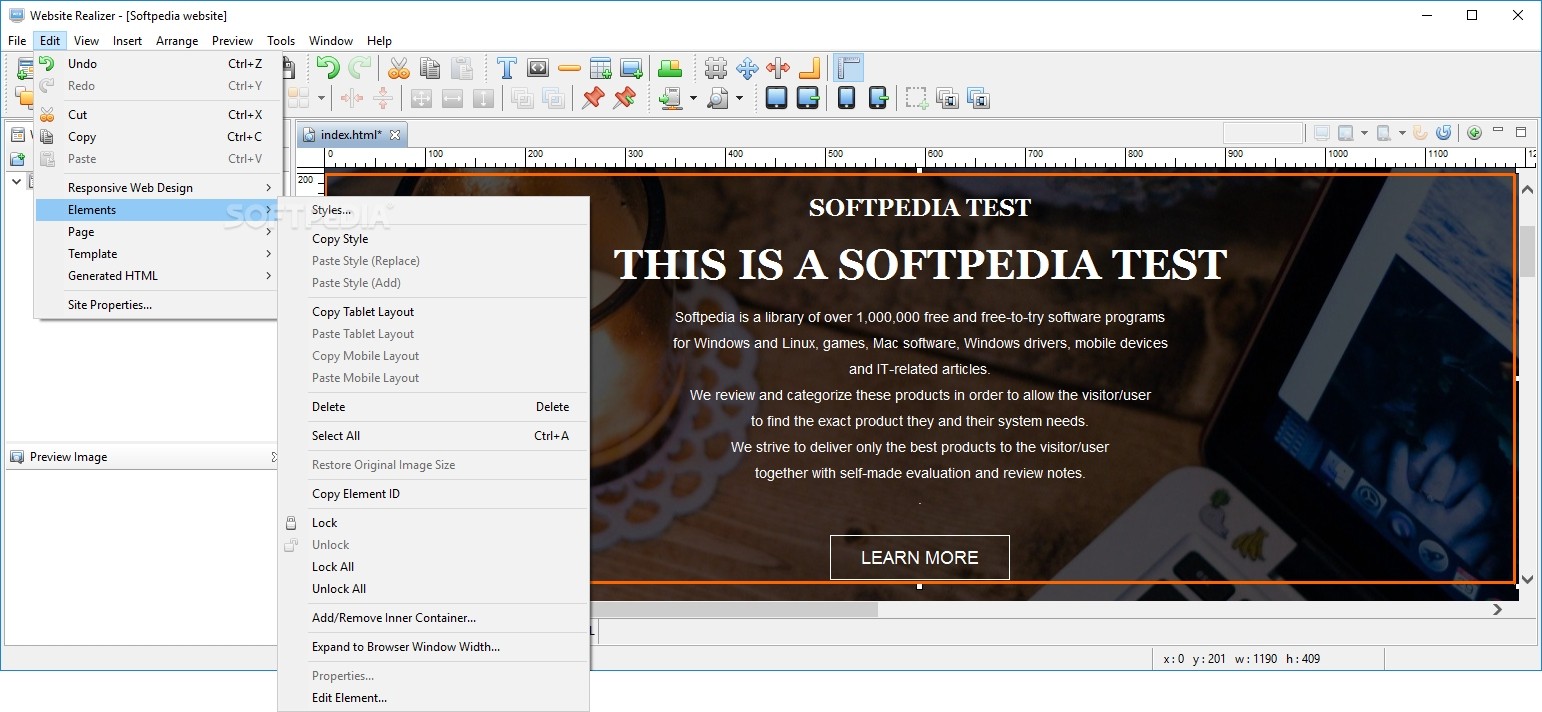Click the blue refresh arrow in editor toolbar
This screenshot has width=1542, height=712.
[1443, 133]
